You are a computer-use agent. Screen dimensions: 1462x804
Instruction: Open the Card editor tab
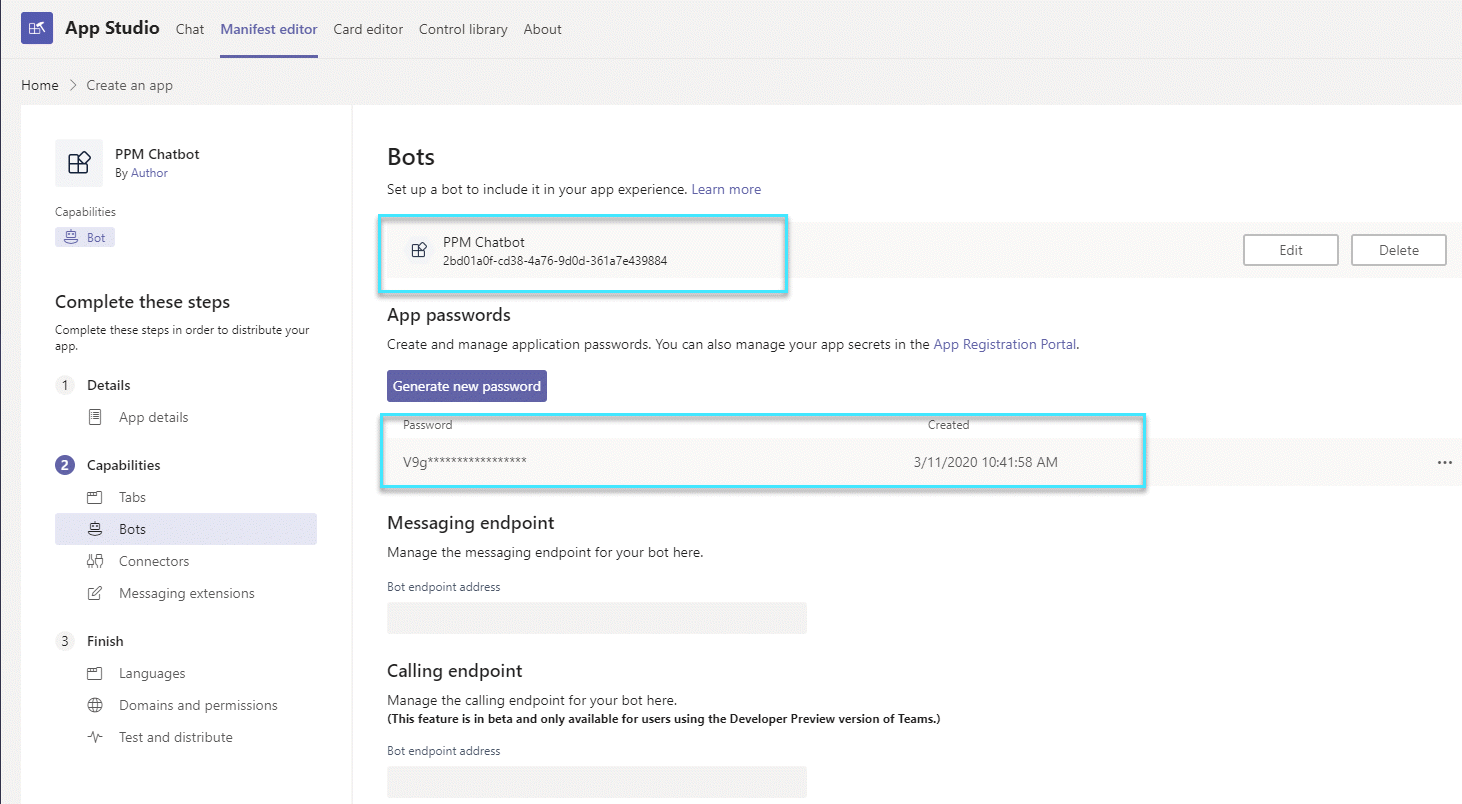click(368, 29)
